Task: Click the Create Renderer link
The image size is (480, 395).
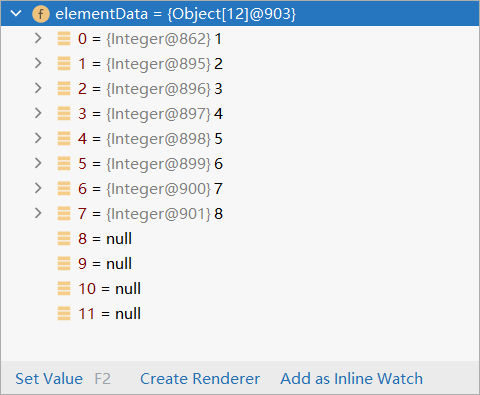Action: [x=200, y=379]
